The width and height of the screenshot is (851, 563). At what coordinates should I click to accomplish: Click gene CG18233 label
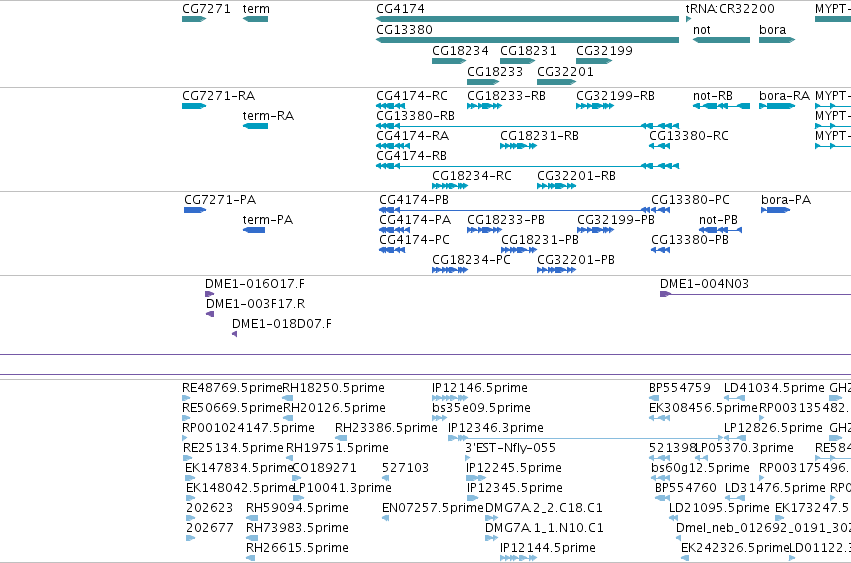[495, 72]
